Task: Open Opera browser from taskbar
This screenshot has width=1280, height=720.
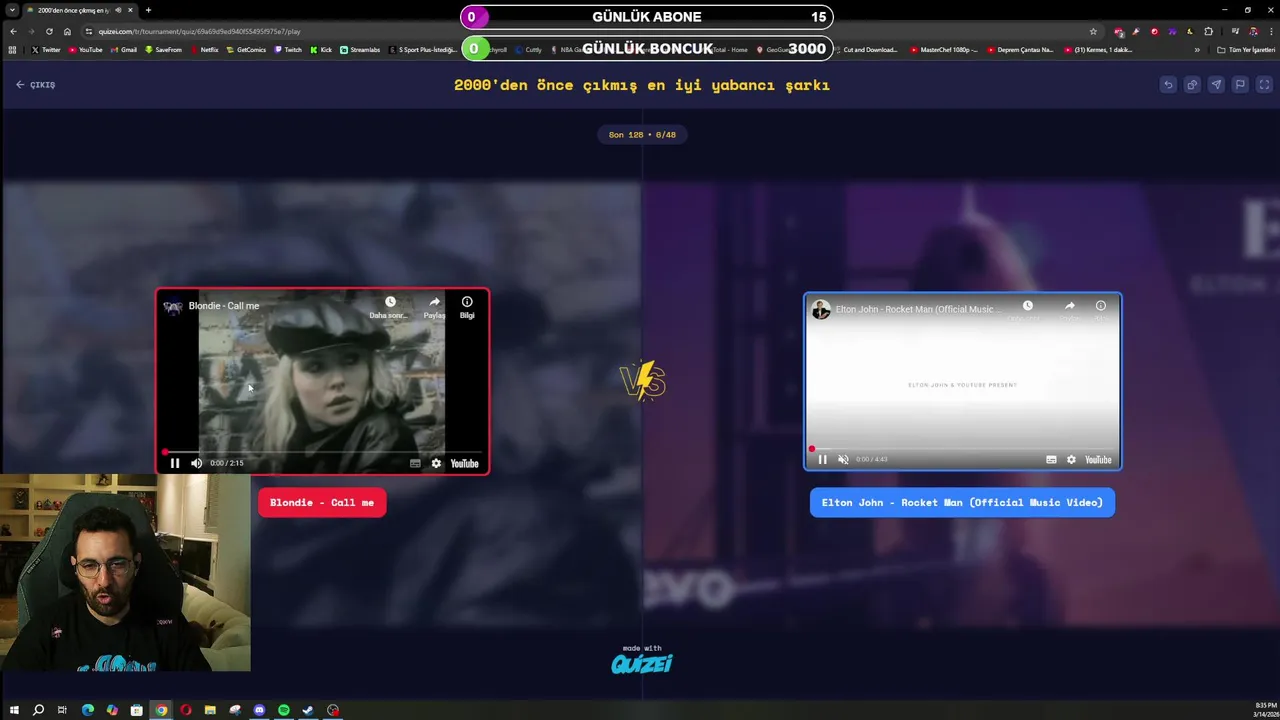Action: [186, 710]
